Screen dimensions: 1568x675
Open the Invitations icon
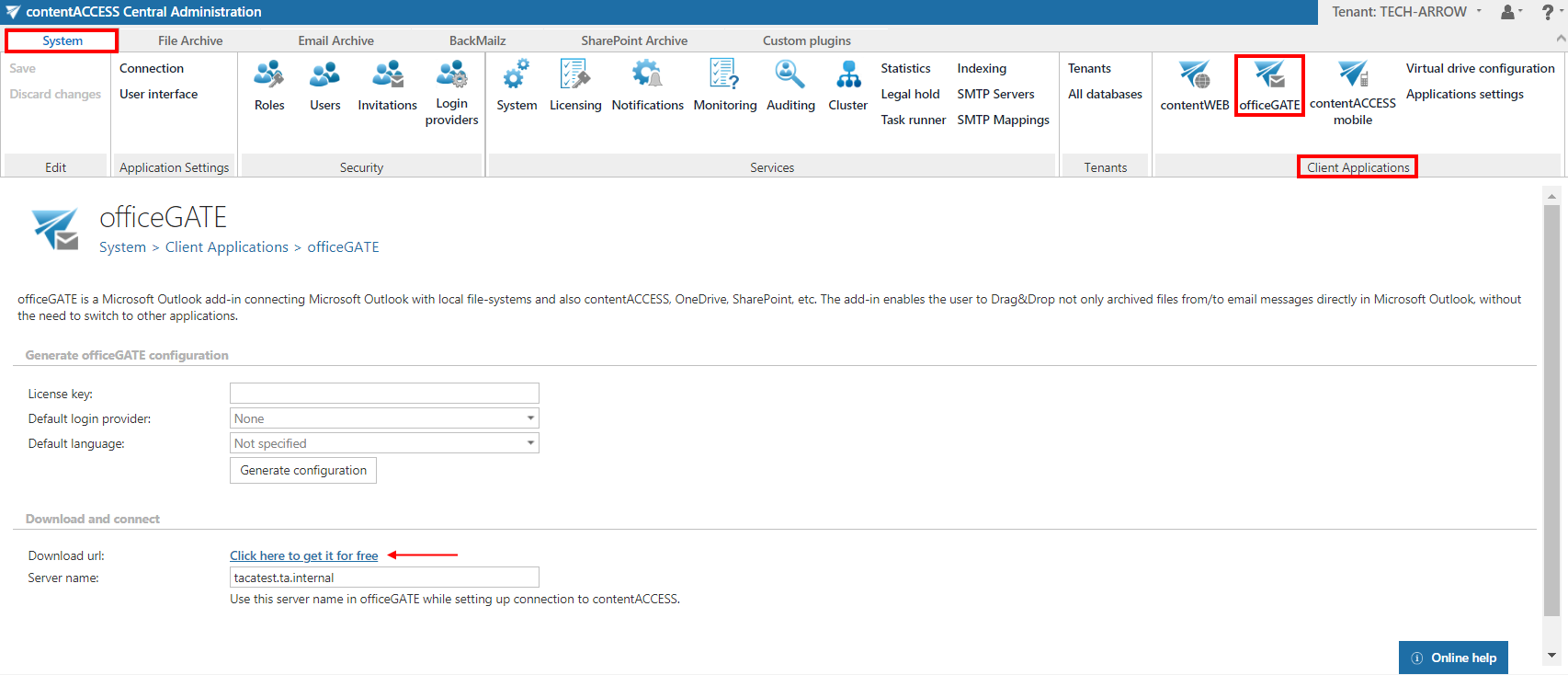(x=387, y=76)
